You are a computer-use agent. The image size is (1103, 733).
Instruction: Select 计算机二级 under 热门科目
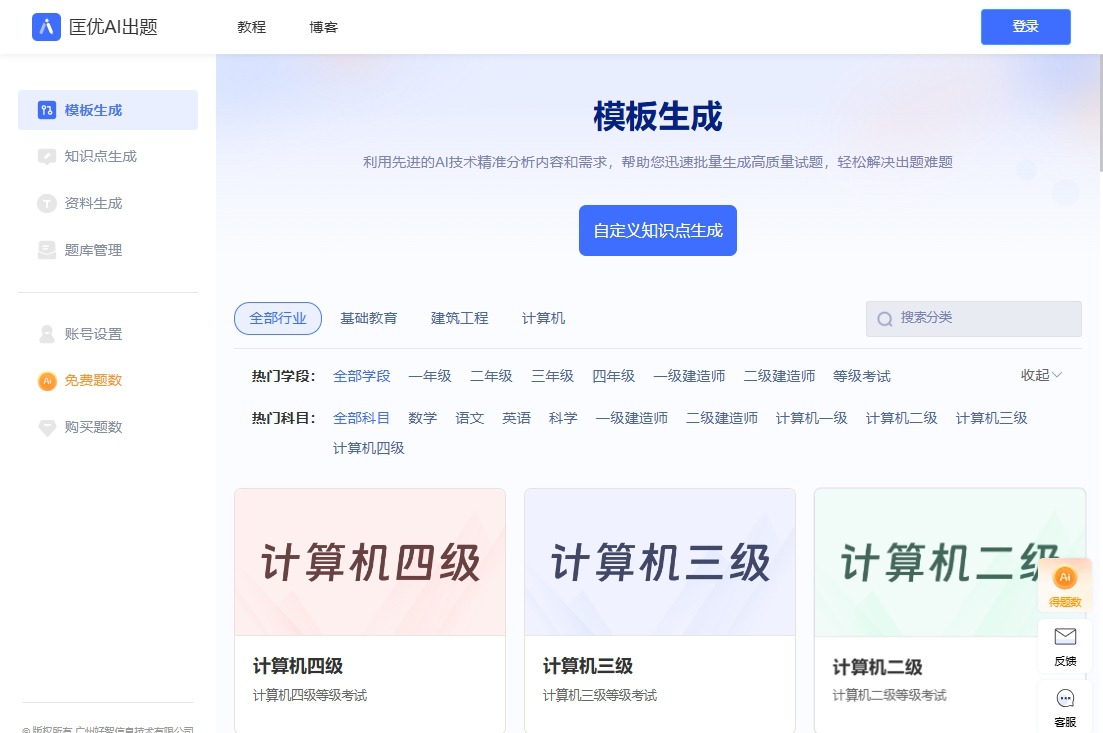point(901,418)
